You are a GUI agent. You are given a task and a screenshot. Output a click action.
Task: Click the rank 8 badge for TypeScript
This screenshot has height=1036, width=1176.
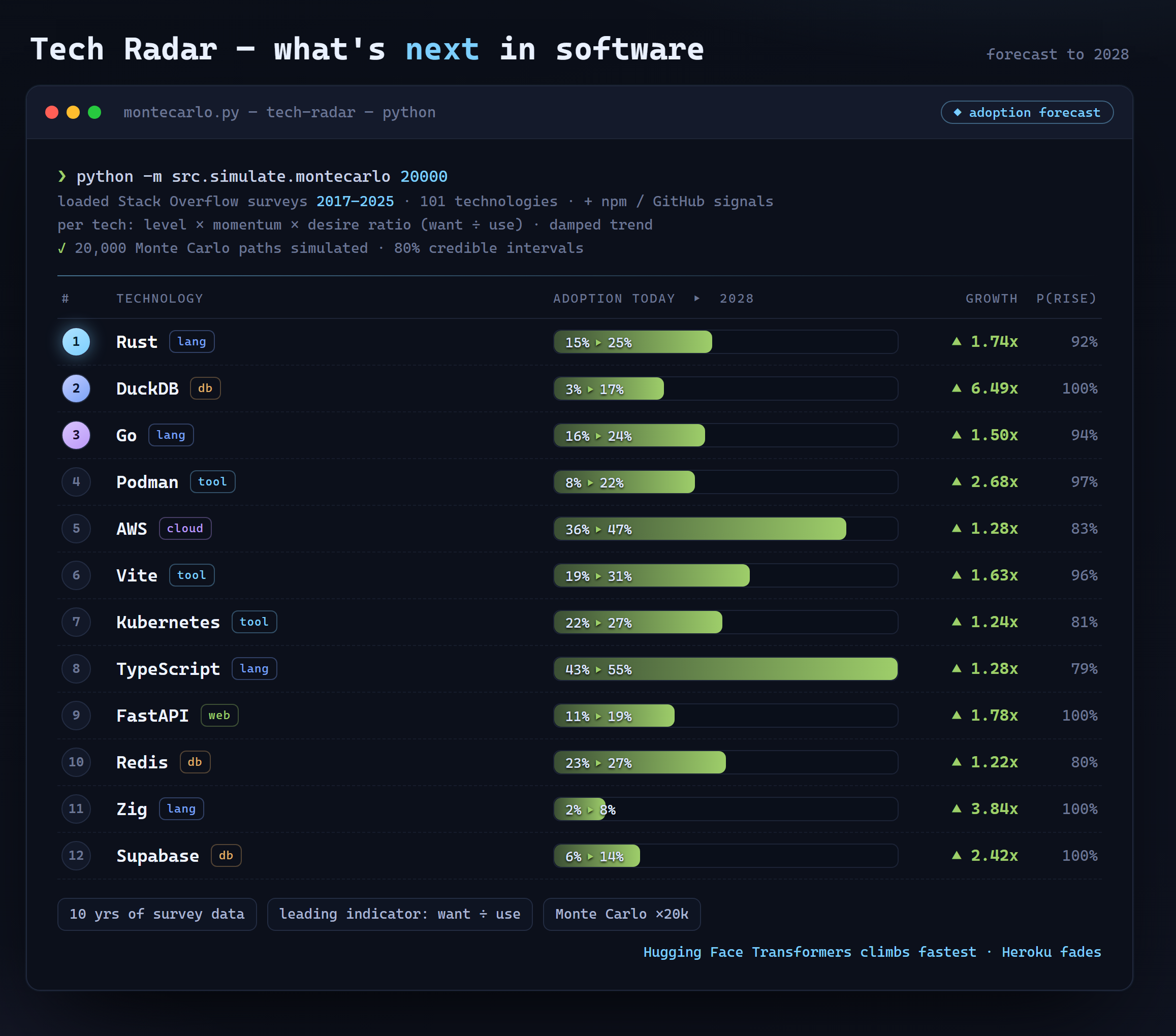[x=76, y=668]
